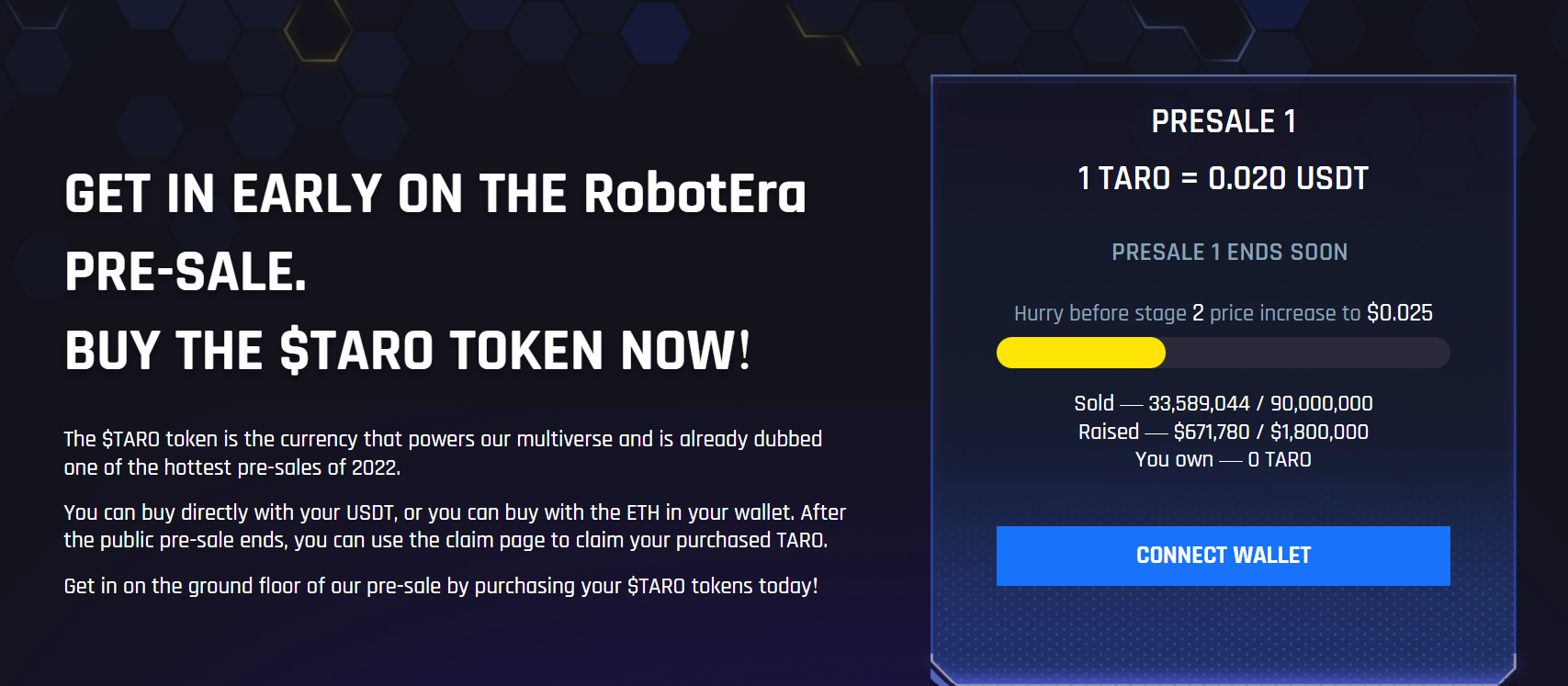Click the gold outlined hexagon decoration
This screenshot has width=1568, height=686.
point(318,30)
